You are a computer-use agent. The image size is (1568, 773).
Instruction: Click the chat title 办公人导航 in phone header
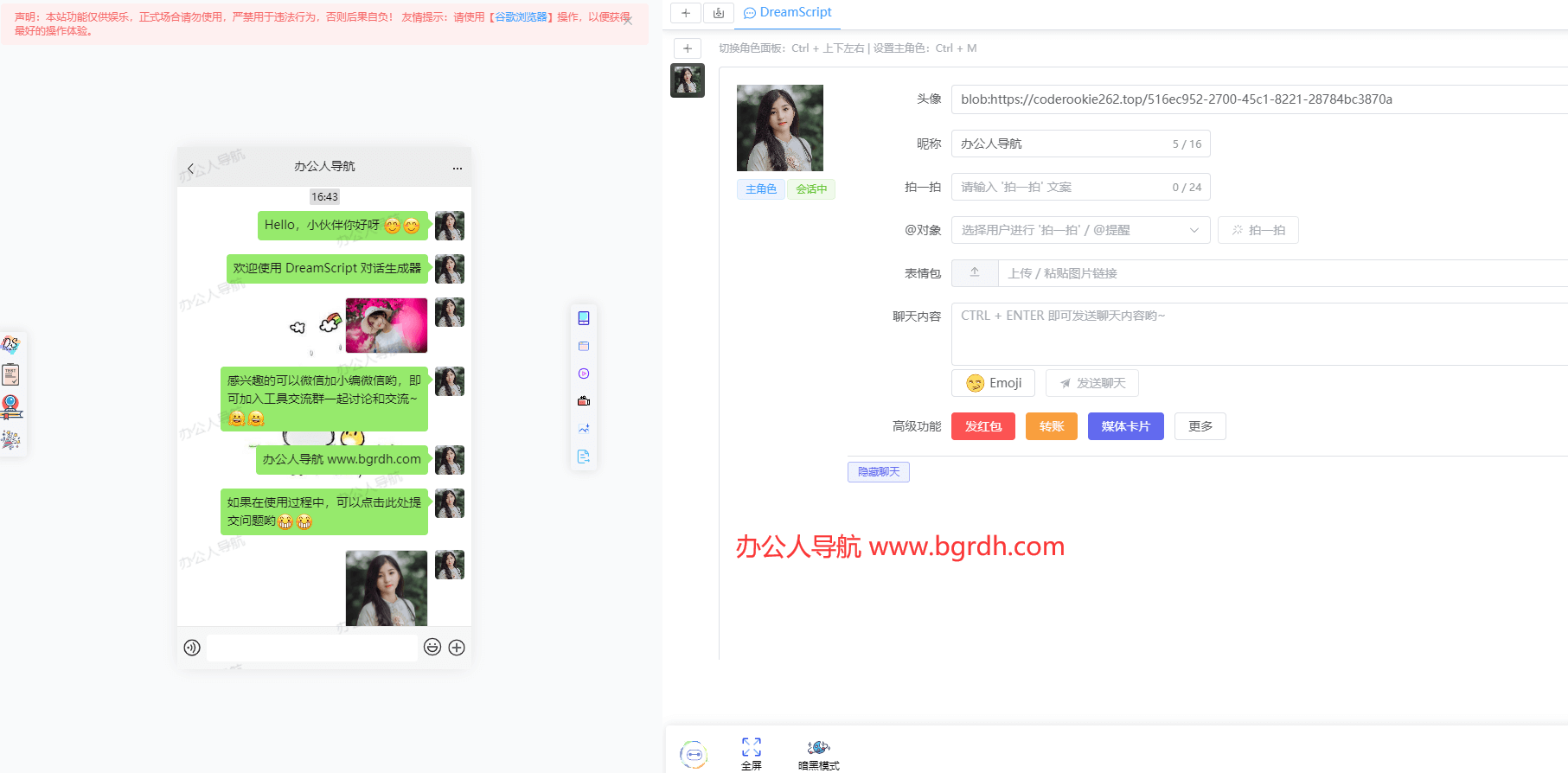pos(324,166)
